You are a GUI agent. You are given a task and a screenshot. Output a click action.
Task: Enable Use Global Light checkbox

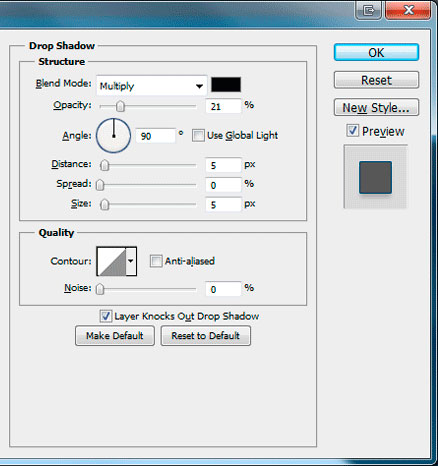pos(198,136)
